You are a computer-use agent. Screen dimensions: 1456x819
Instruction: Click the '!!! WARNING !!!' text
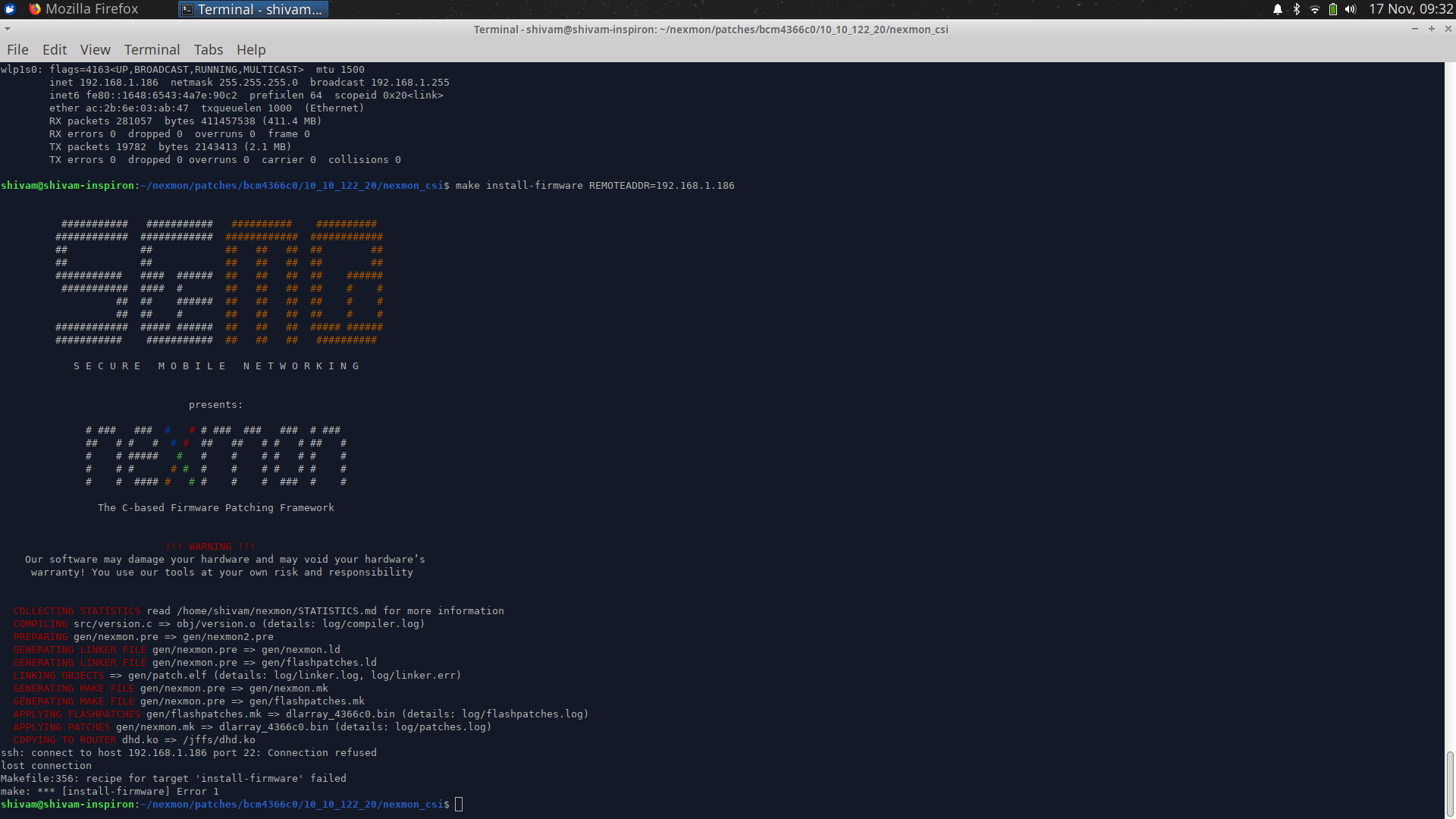pos(210,547)
